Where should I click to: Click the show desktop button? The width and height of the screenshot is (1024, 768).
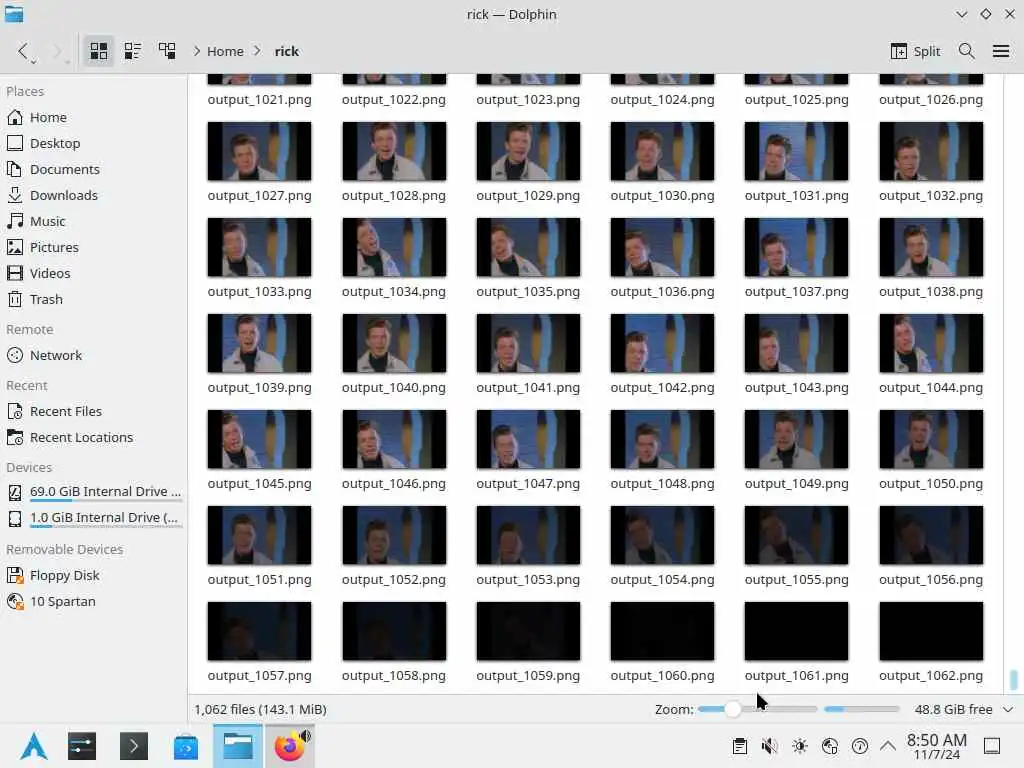(992, 746)
